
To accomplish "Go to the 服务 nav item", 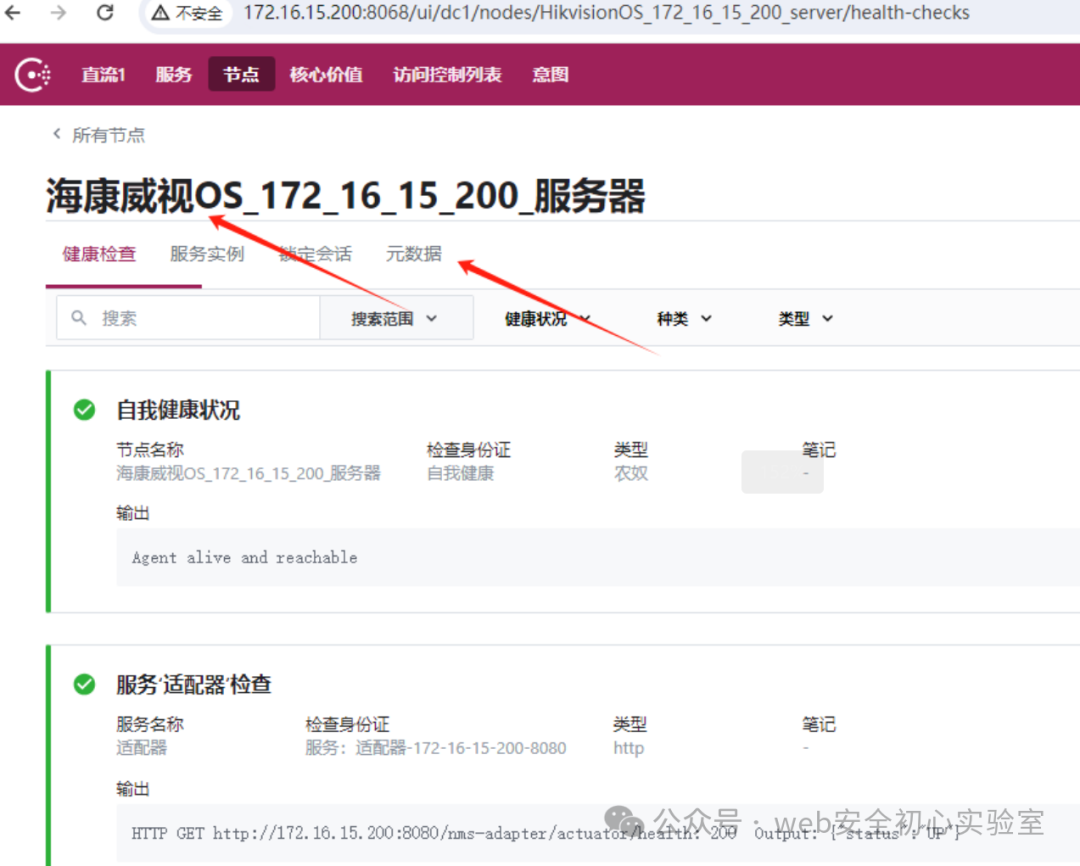I will [x=173, y=74].
